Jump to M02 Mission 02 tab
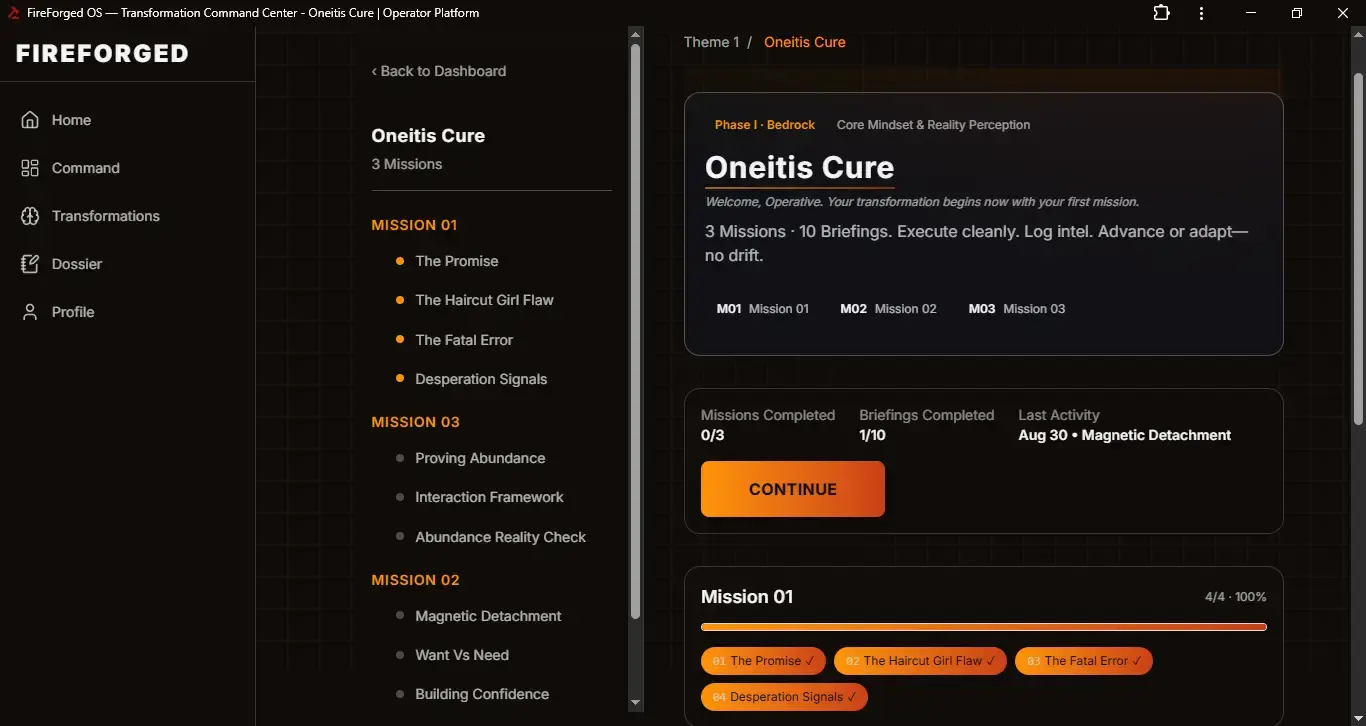Screen dimensions: 1366x726 point(888,309)
